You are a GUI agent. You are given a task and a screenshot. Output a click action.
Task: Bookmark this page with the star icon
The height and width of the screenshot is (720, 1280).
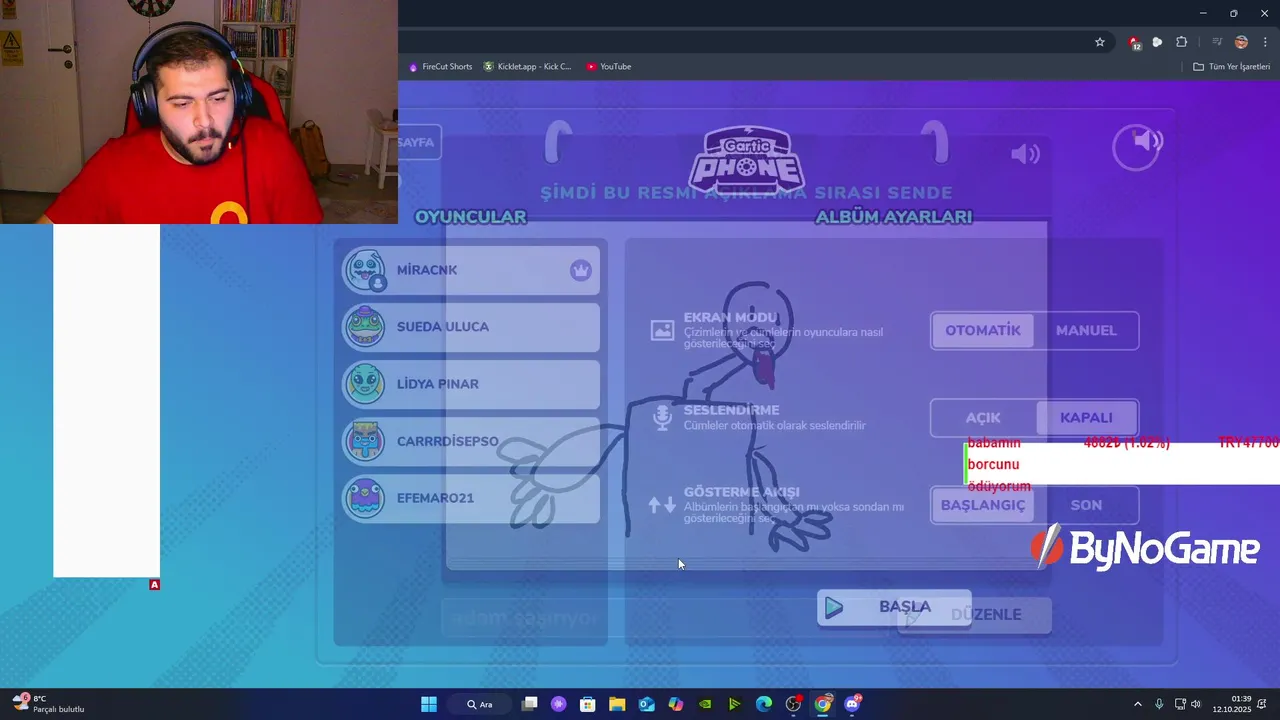pyautogui.click(x=1100, y=42)
